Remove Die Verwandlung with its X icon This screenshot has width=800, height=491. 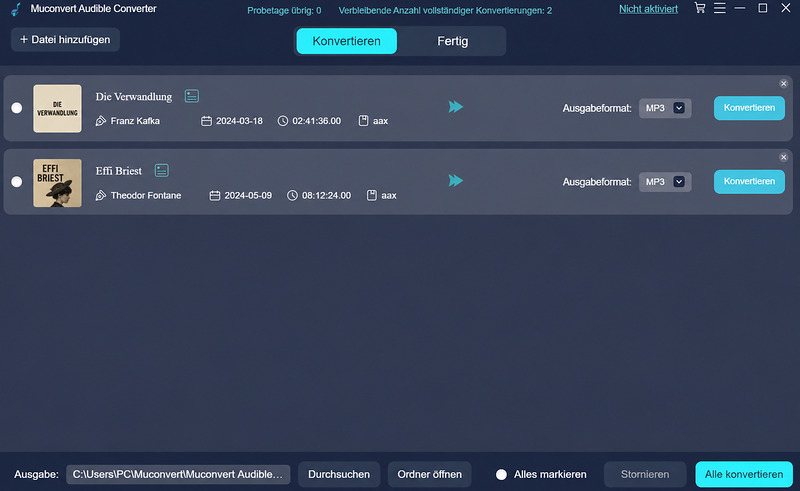pos(784,84)
